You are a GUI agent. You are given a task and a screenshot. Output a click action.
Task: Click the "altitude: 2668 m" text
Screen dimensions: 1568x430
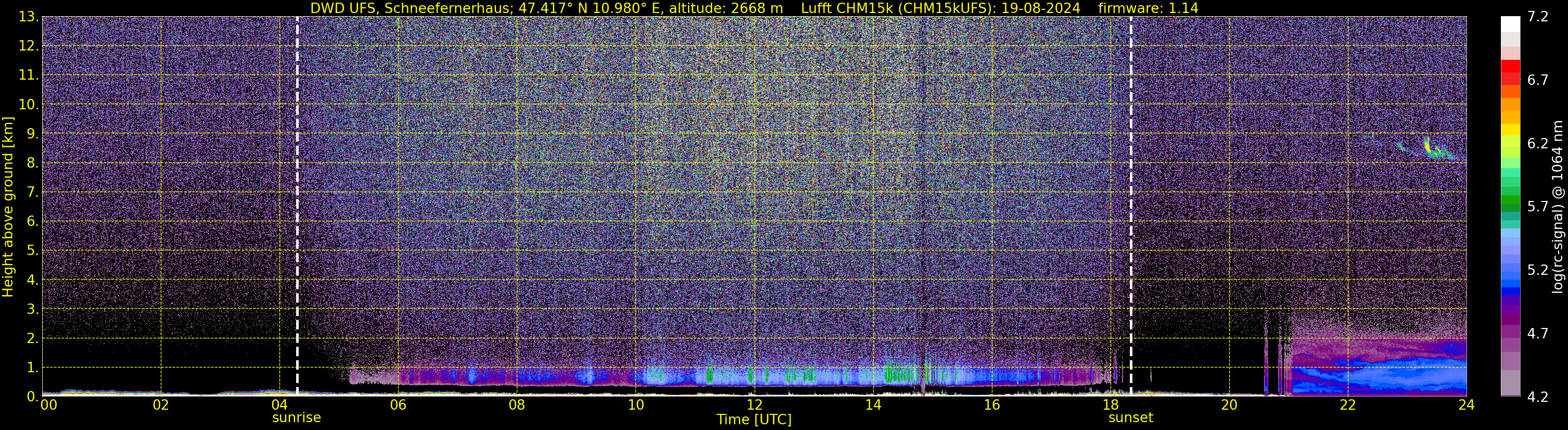(725, 8)
